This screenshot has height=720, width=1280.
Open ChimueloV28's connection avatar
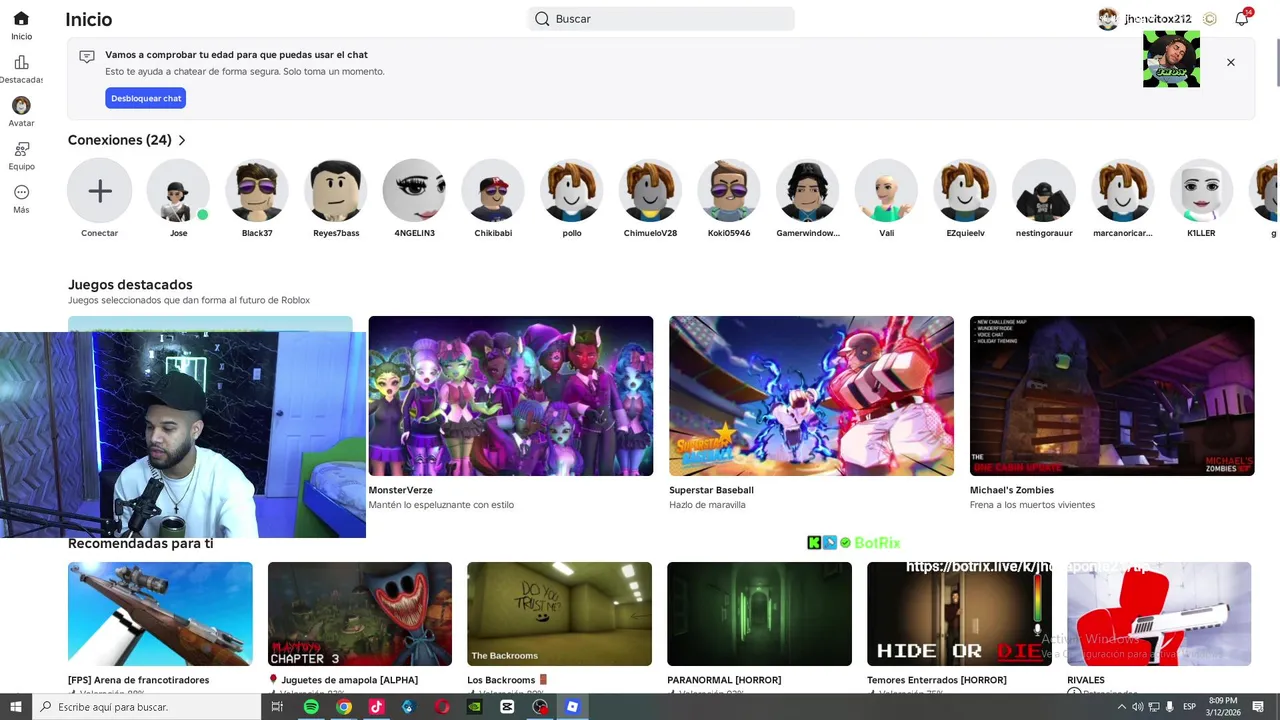point(650,190)
